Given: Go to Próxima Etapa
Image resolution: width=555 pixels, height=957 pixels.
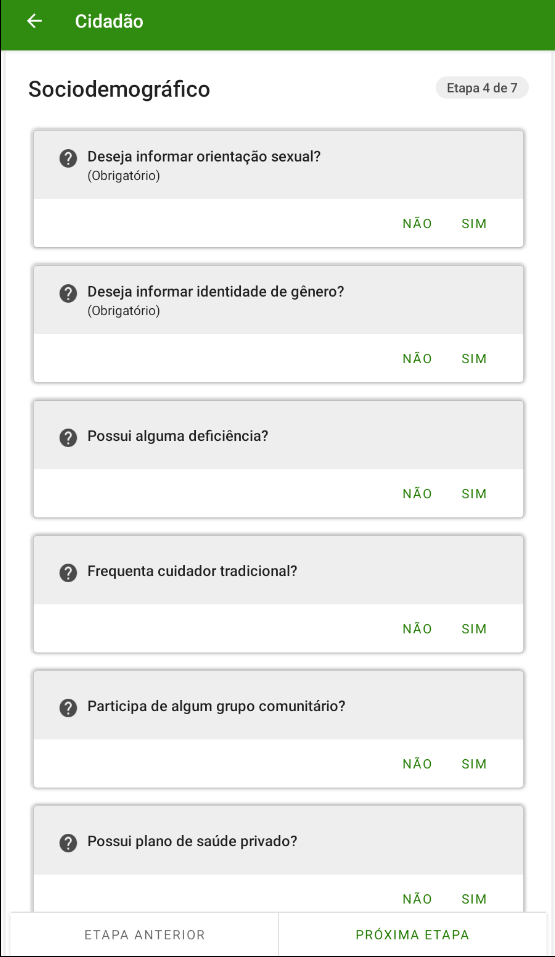Looking at the screenshot, I should [x=412, y=934].
